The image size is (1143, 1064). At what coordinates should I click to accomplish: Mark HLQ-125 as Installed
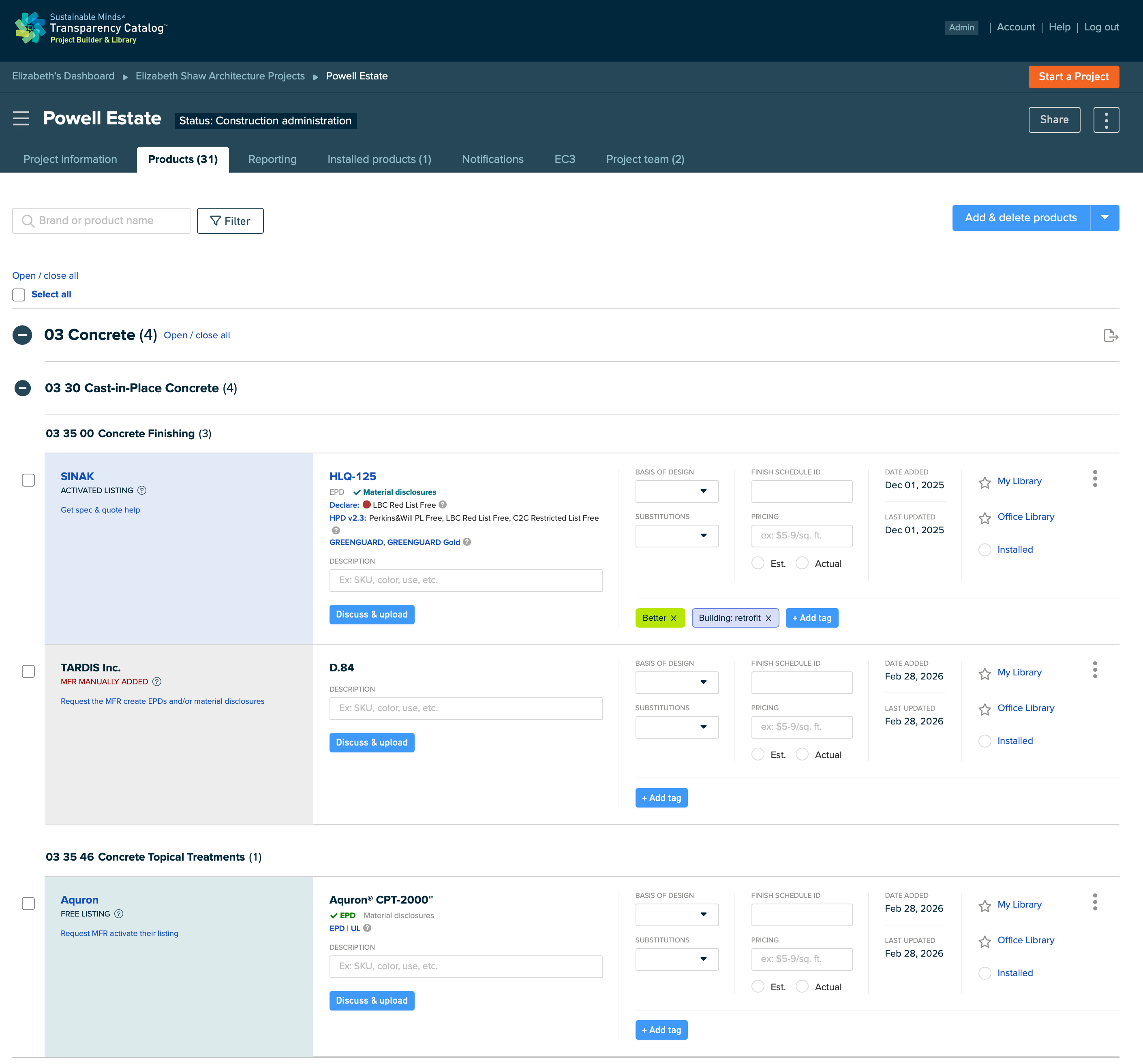[984, 549]
